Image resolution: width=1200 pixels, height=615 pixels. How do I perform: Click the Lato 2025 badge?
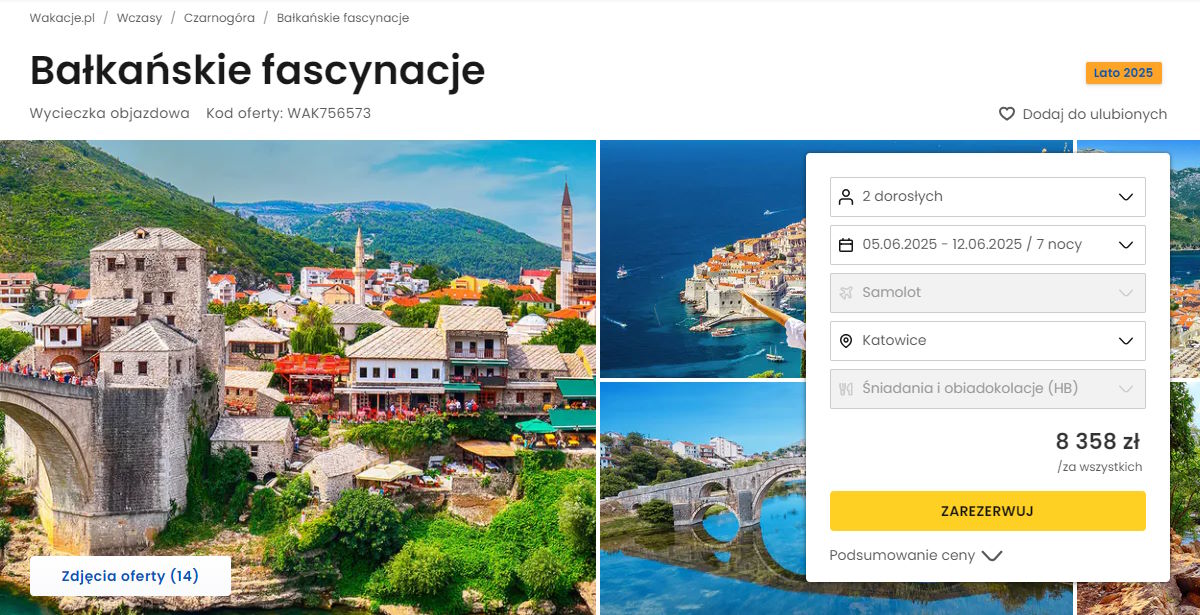pyautogui.click(x=1124, y=73)
